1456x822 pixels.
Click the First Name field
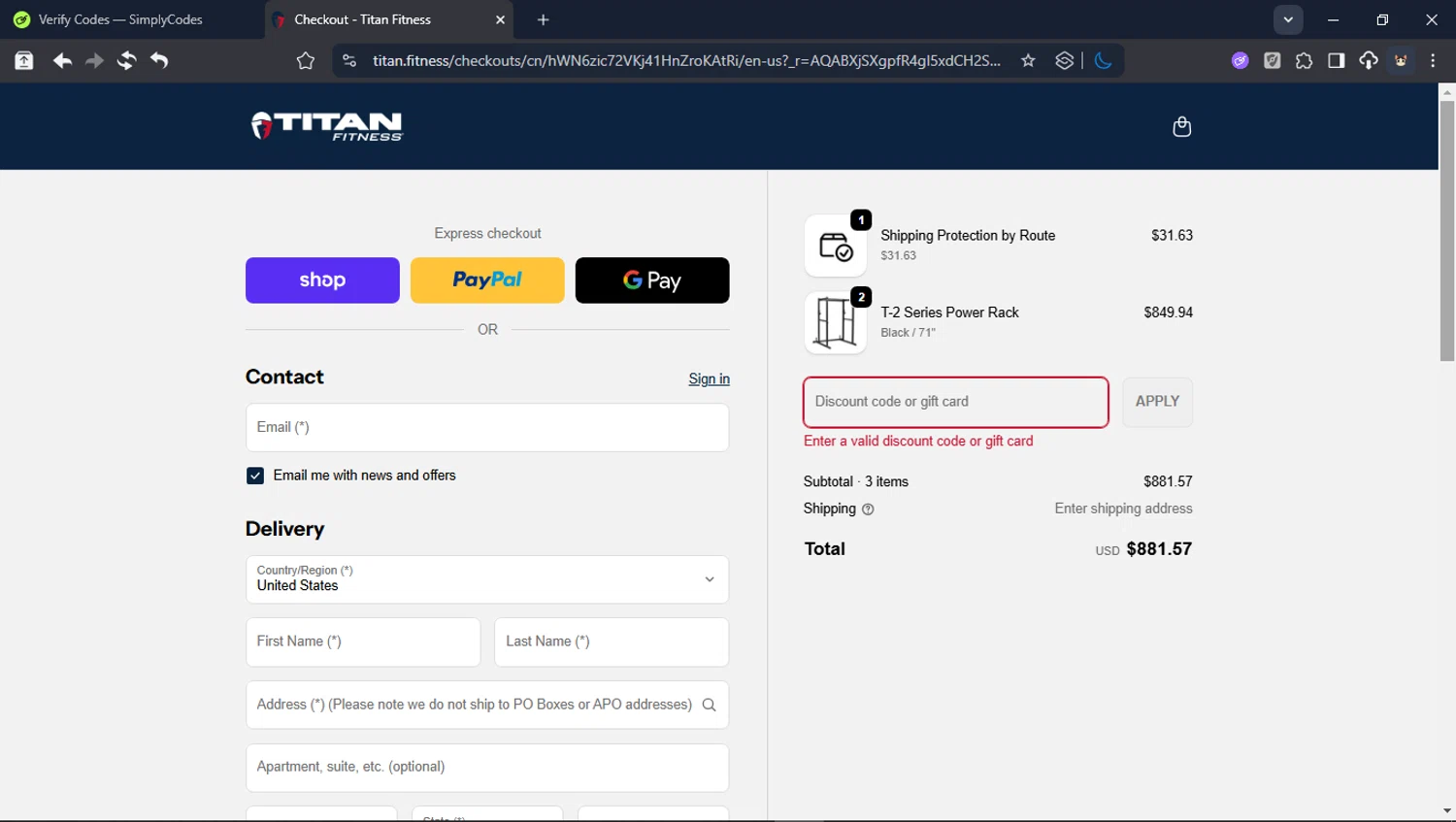click(x=363, y=641)
